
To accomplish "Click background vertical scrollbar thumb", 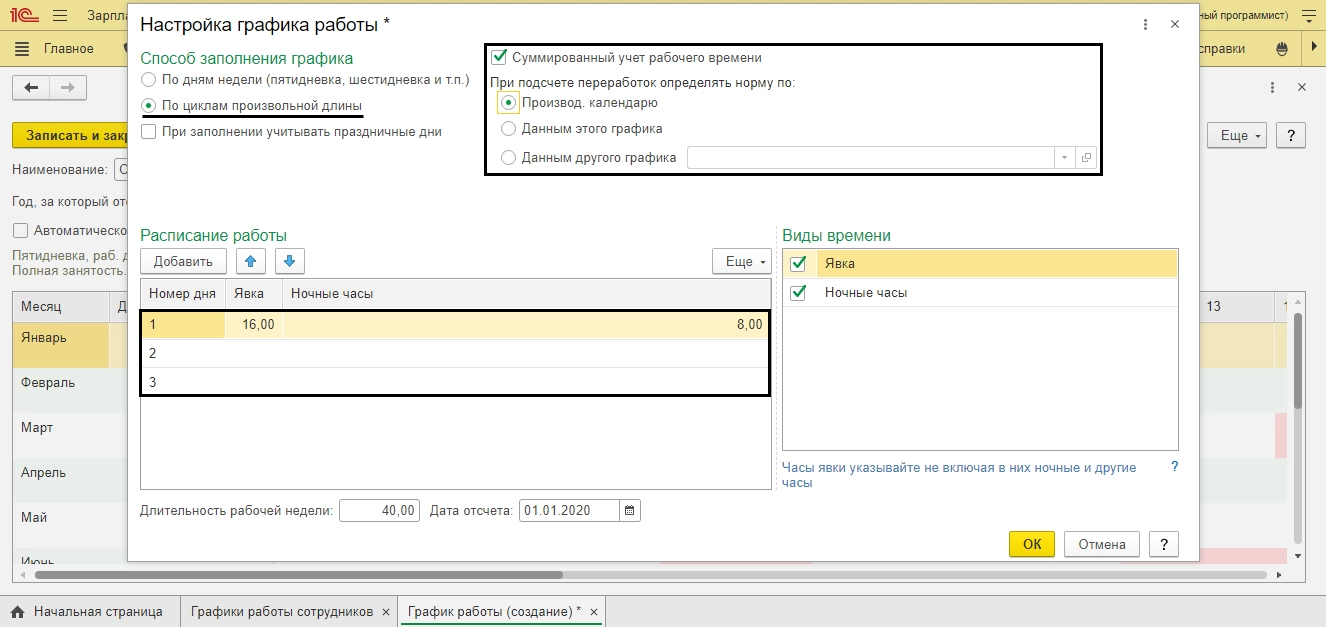I will tap(1298, 360).
